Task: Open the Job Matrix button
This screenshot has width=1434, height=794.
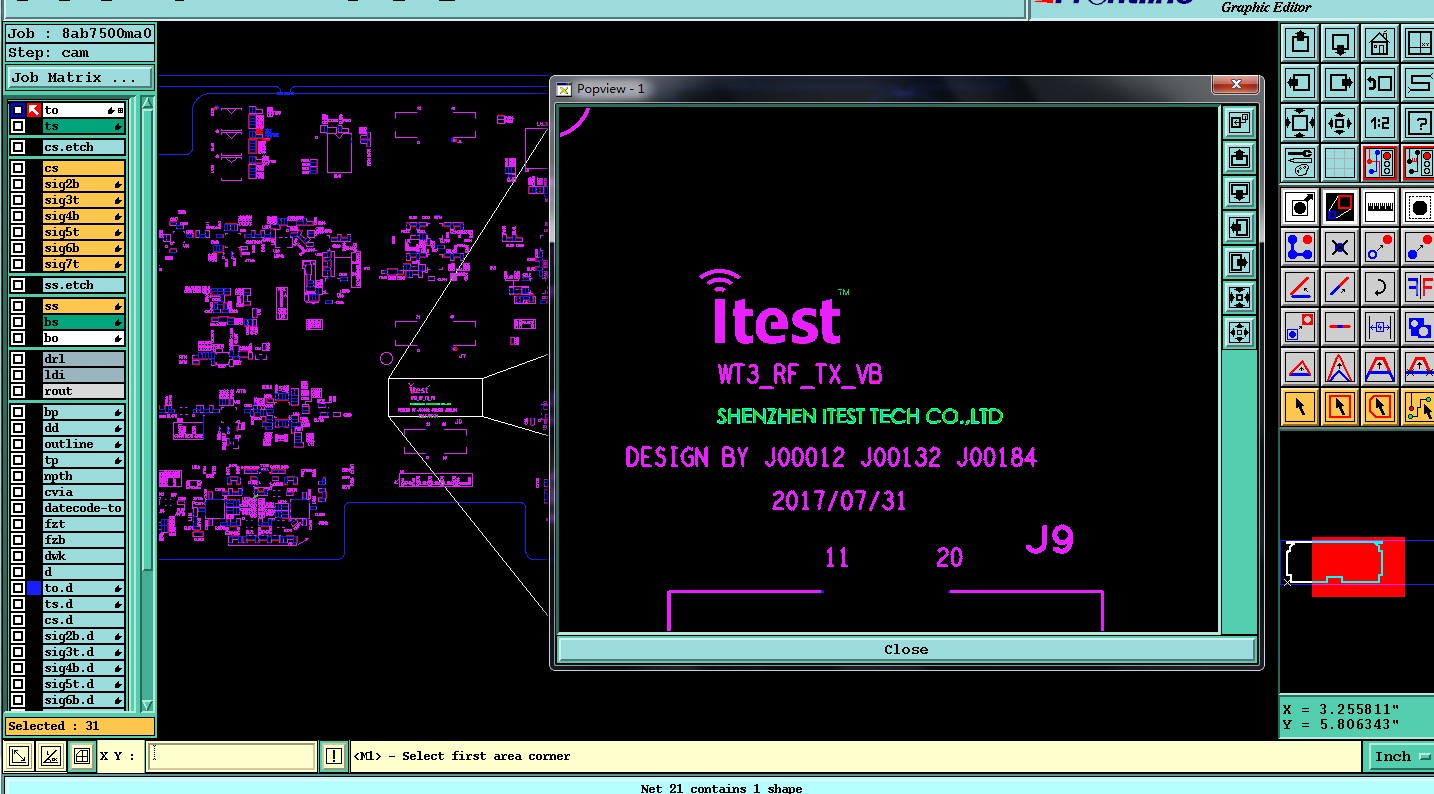Action: tap(80, 77)
